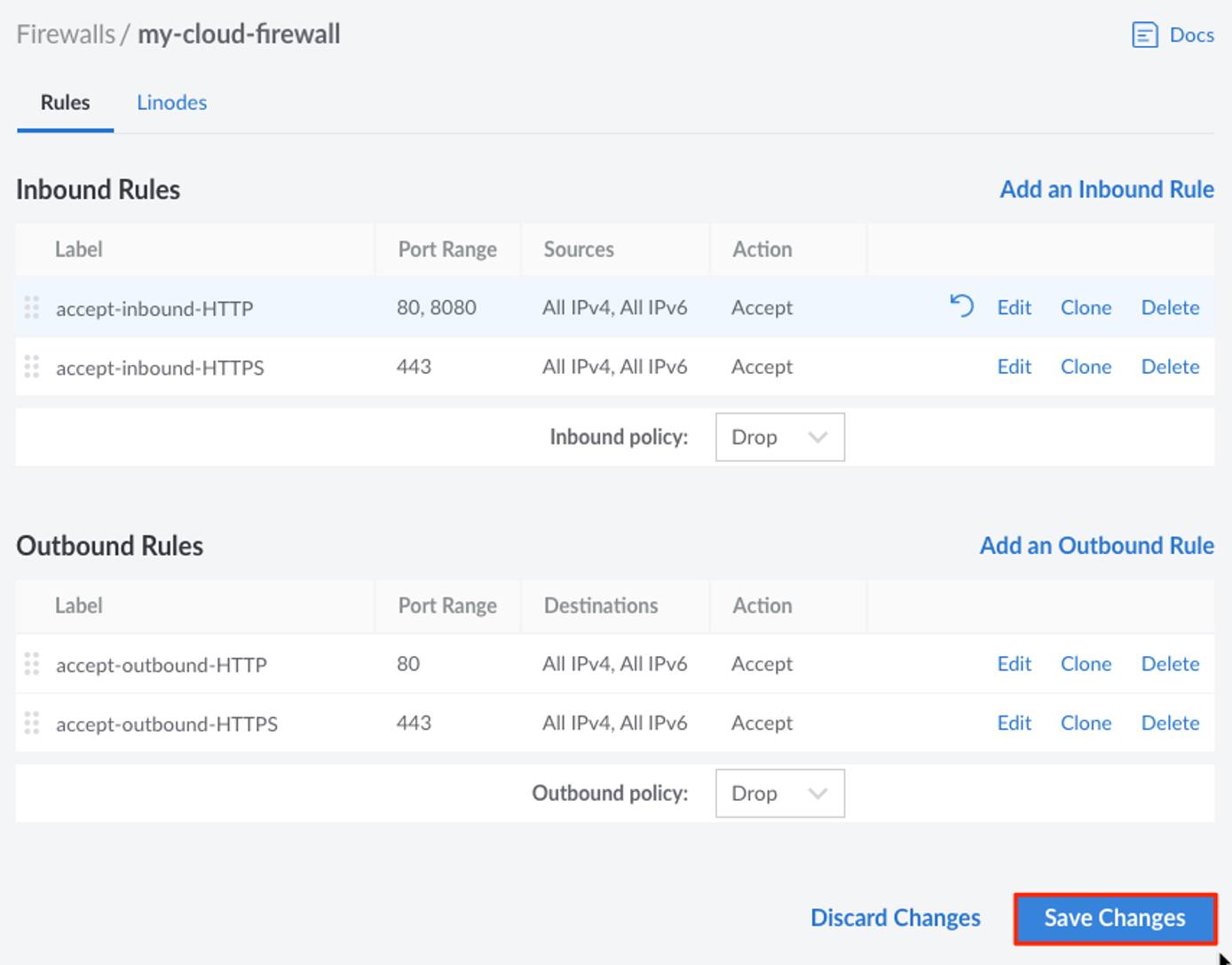Open Add an Outbound Rule
This screenshot has height=965, width=1232.
coord(1096,545)
